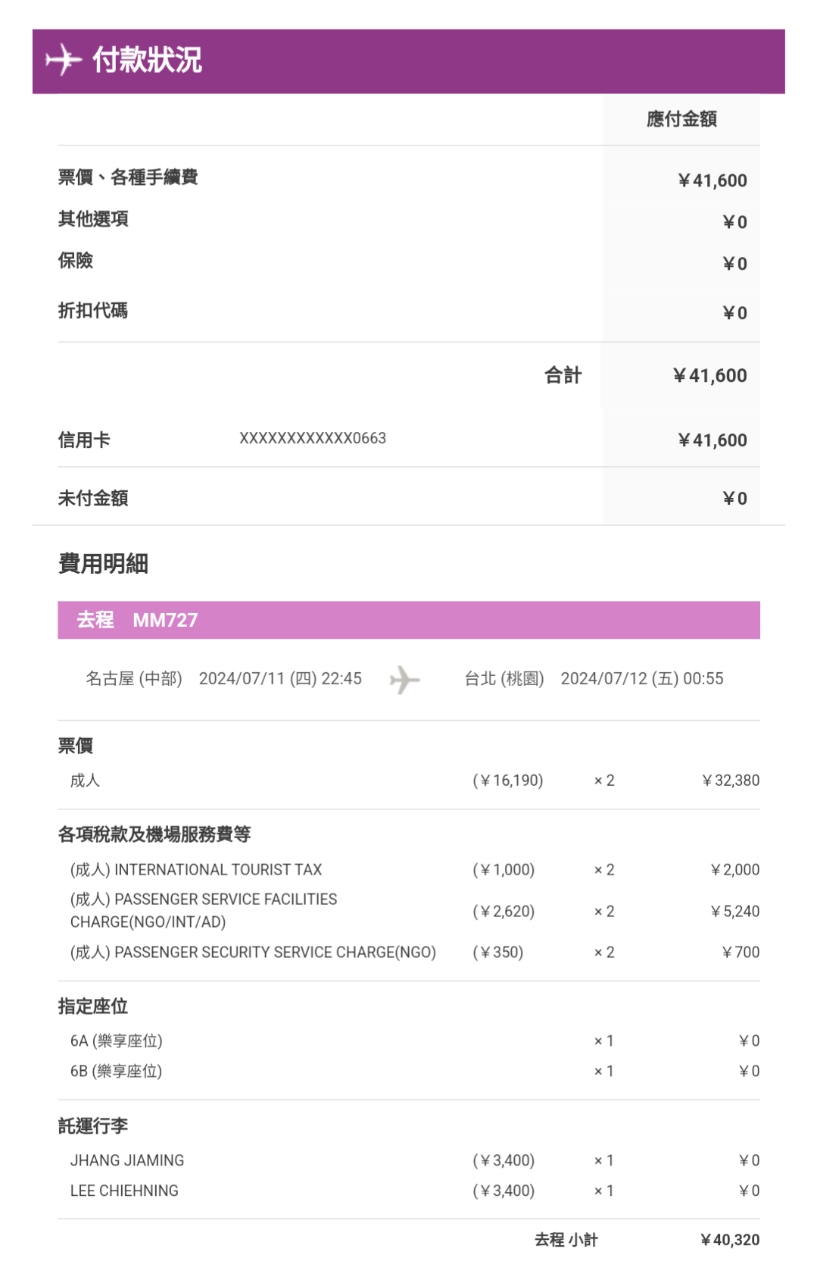
Task: Click the 保險 row label
Action: pyautogui.click(x=76, y=261)
